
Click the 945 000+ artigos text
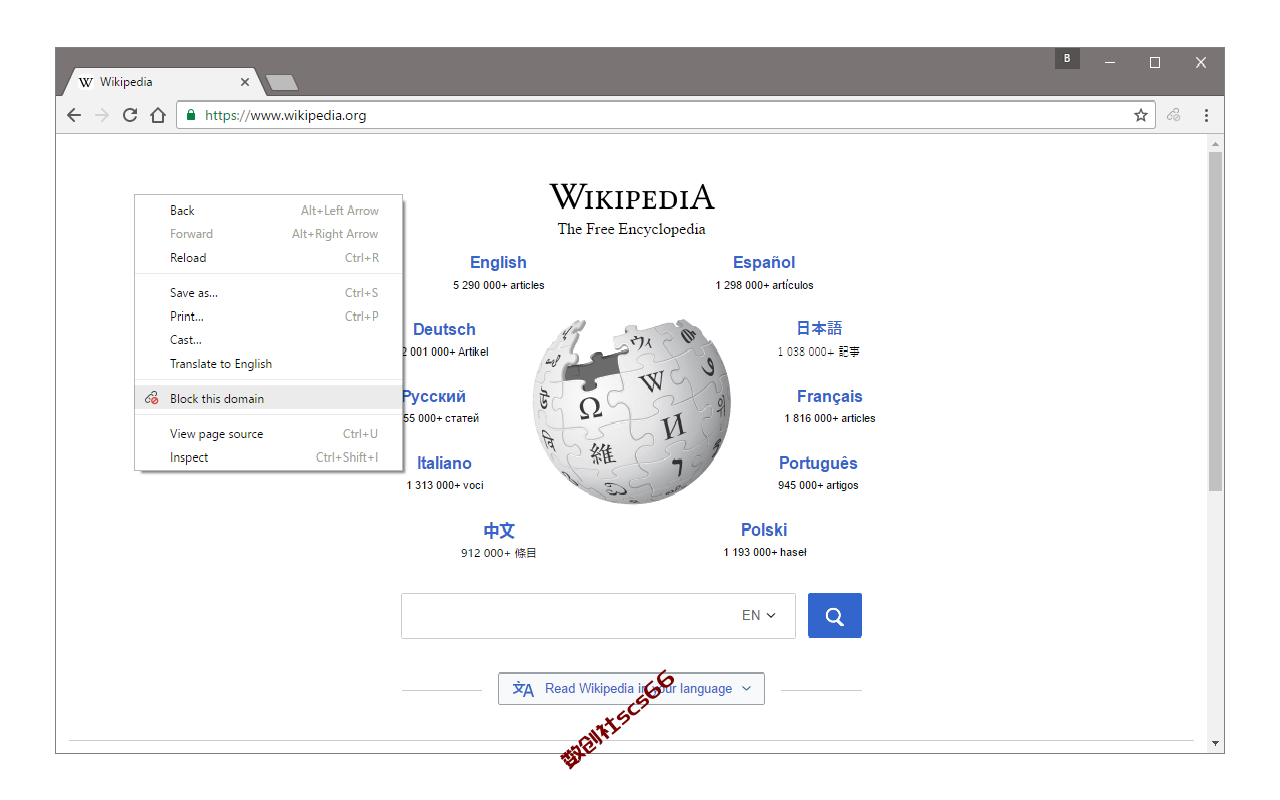[818, 485]
